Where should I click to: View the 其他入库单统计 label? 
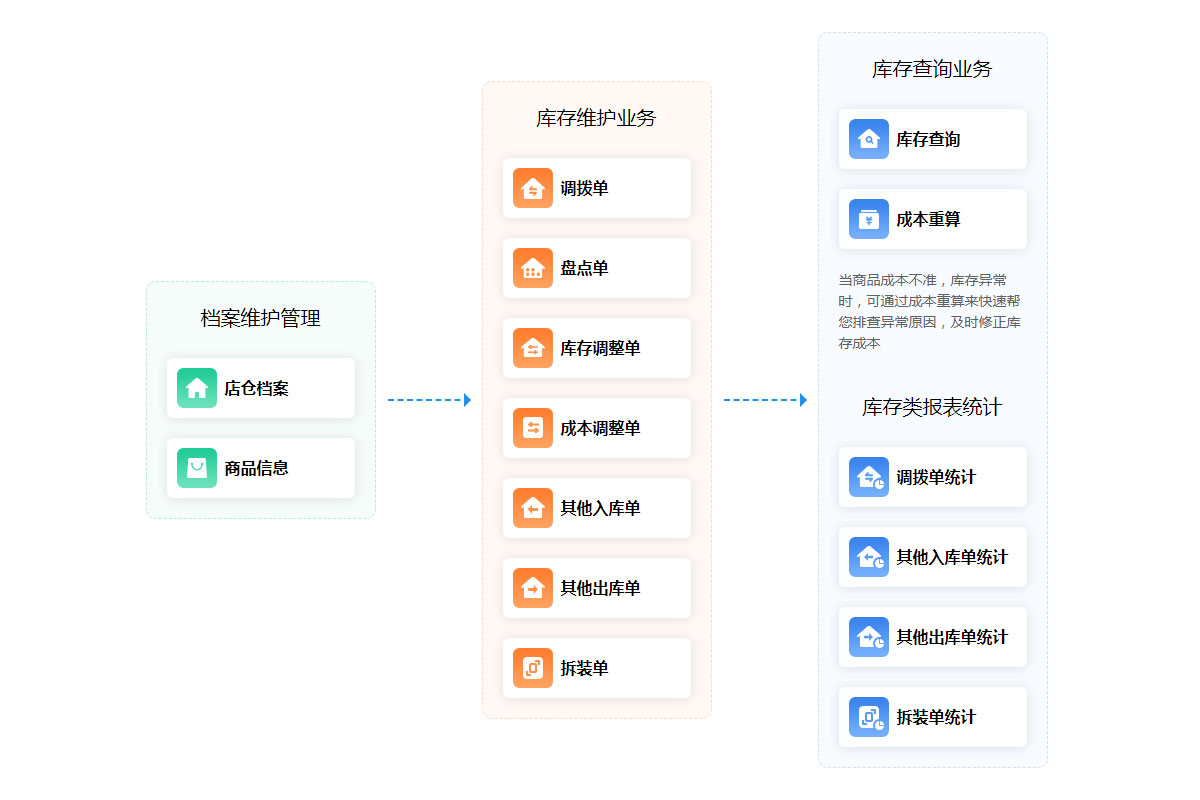point(952,557)
